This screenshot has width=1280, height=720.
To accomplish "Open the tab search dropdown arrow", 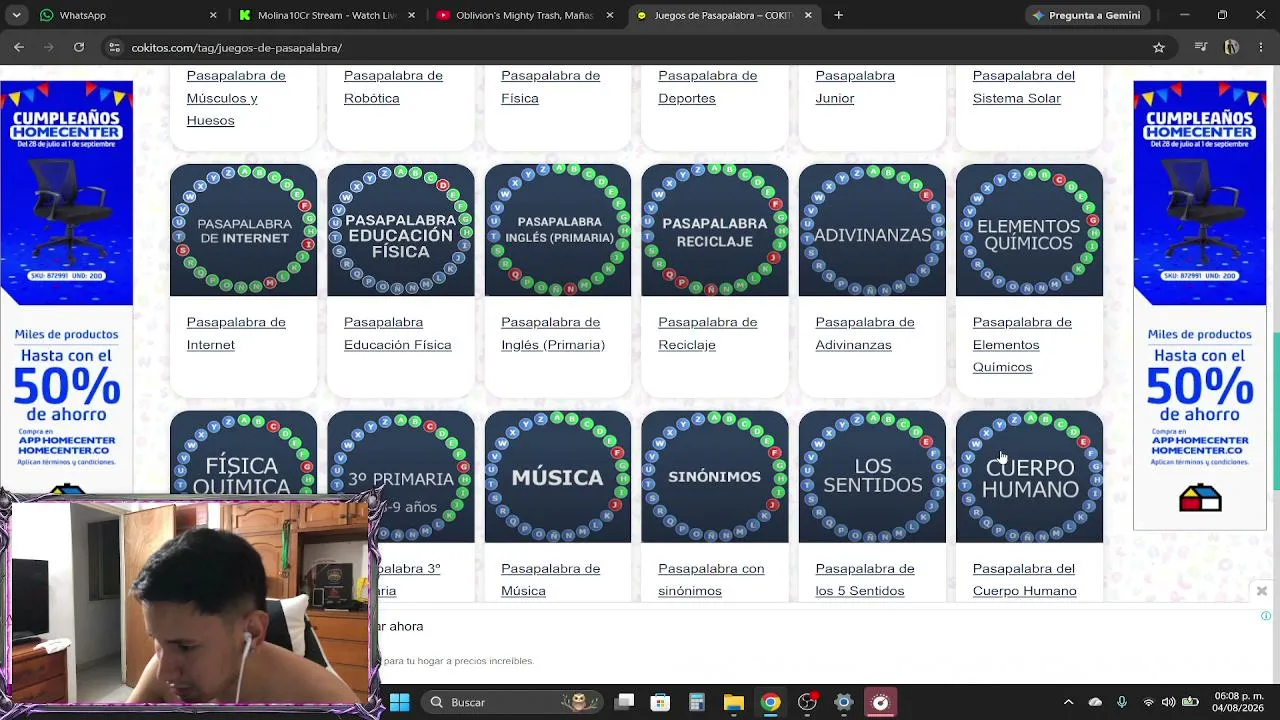I will point(16,15).
